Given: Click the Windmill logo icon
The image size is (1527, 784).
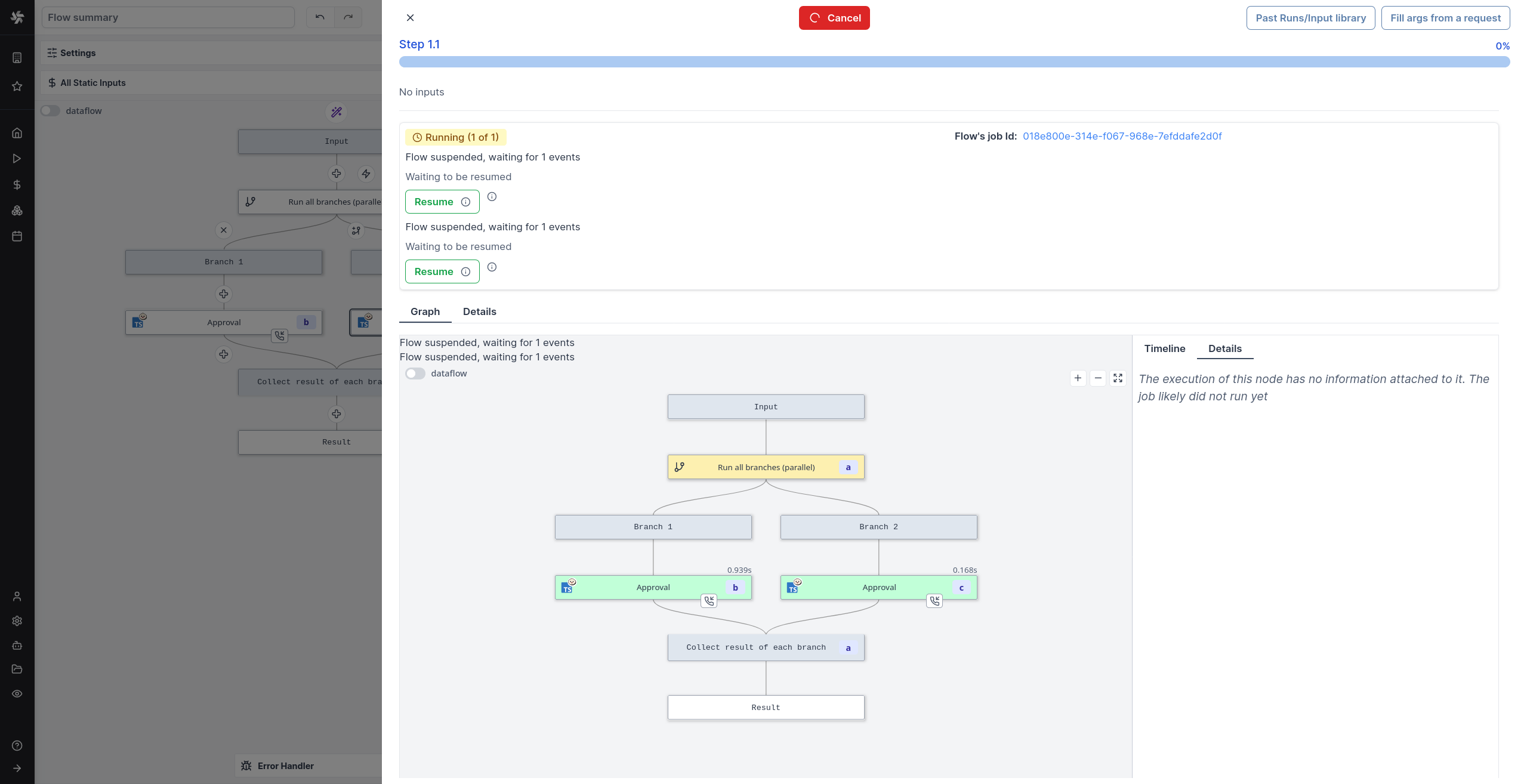Looking at the screenshot, I should (x=17, y=17).
